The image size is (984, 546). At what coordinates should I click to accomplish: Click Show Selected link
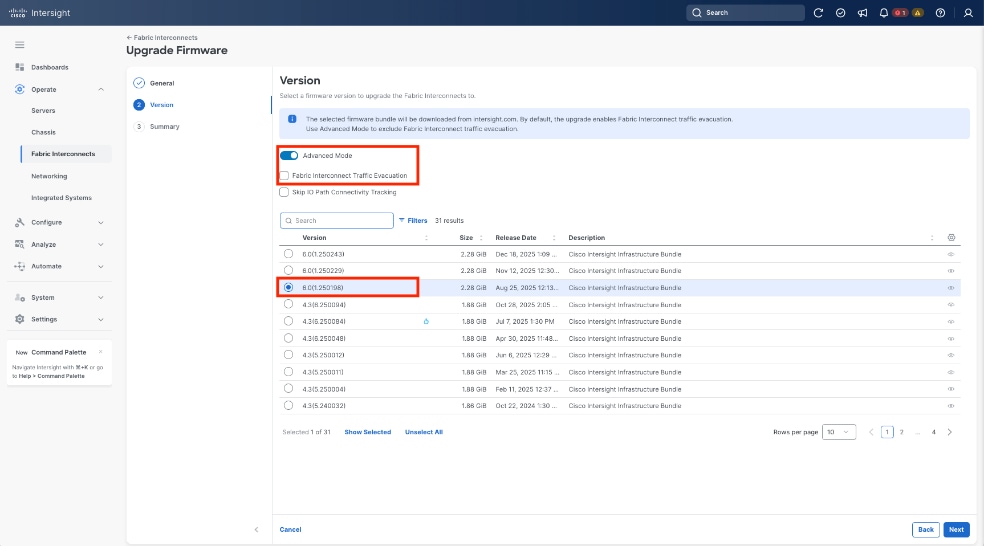368,432
